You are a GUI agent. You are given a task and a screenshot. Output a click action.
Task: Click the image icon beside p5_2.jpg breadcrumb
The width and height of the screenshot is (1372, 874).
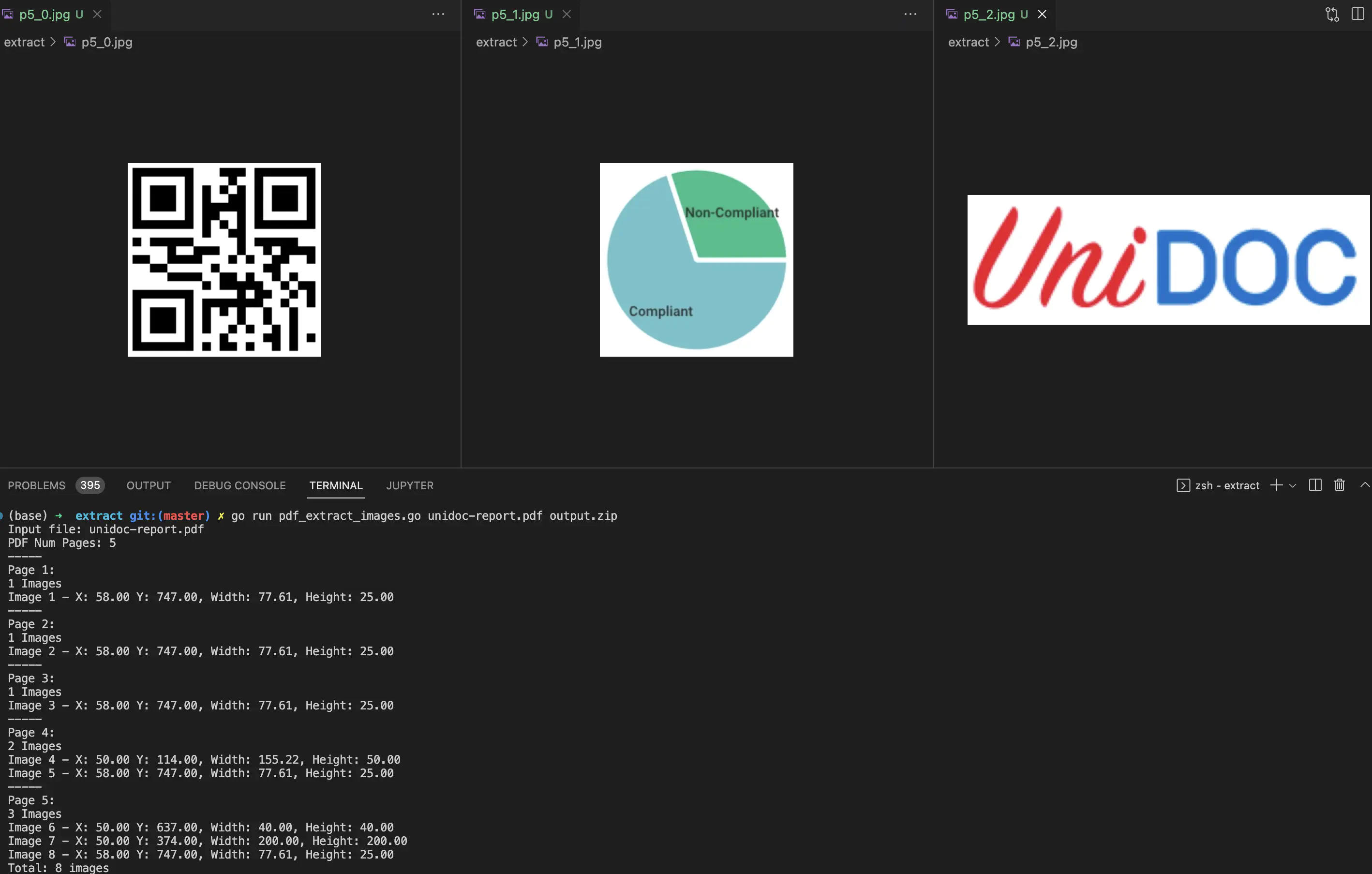(1014, 42)
